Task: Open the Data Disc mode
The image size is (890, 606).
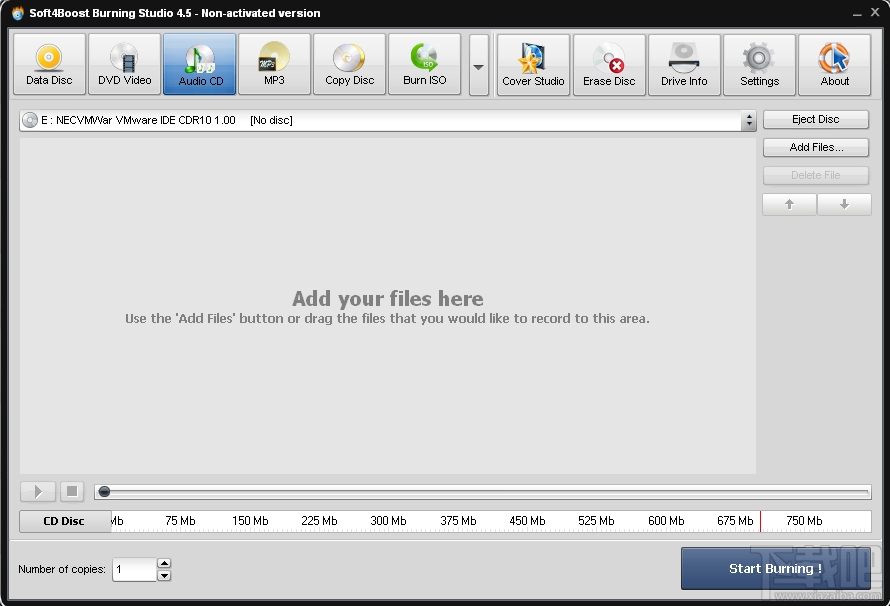Action: (x=49, y=64)
